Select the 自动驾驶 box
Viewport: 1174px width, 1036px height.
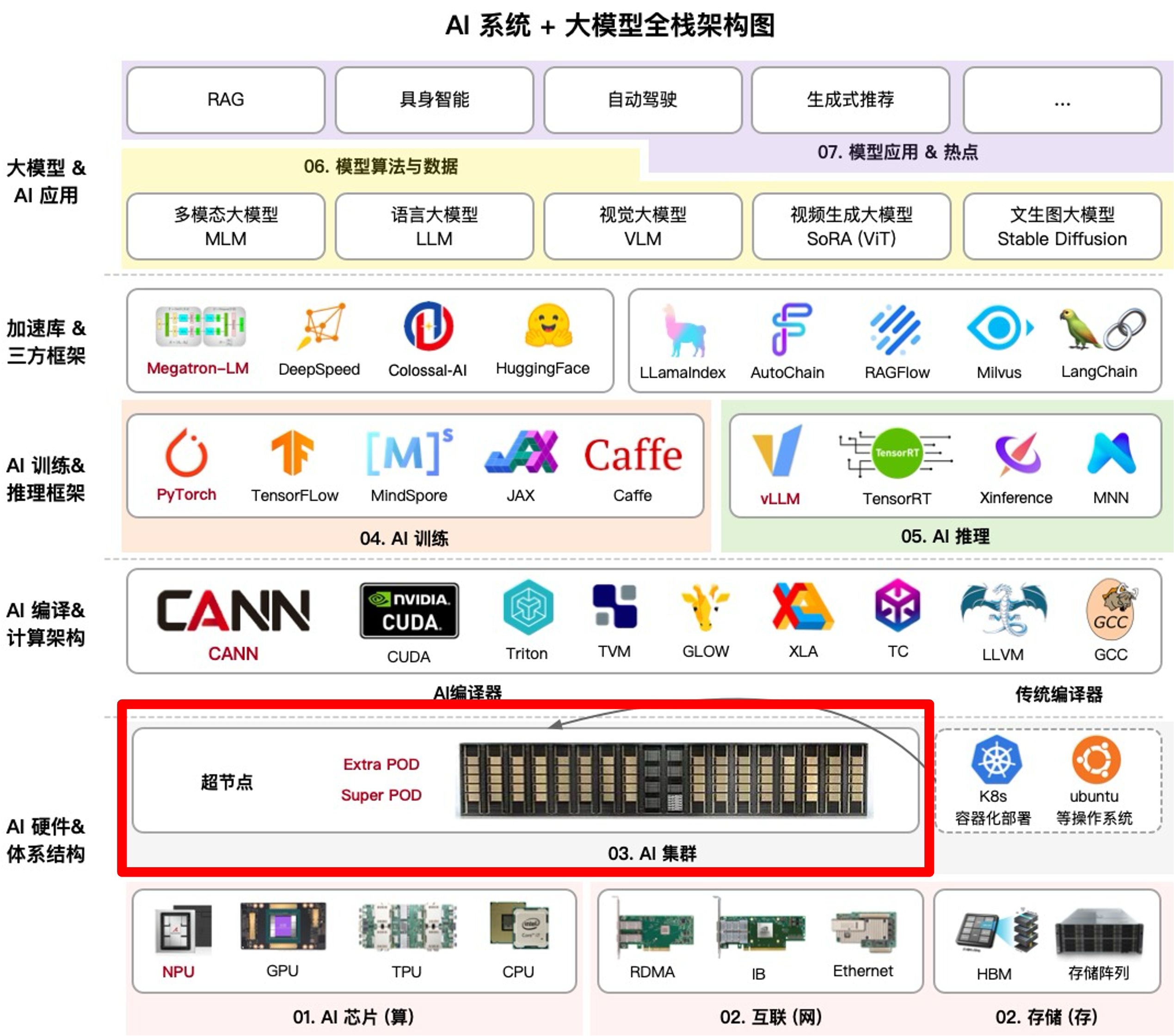pyautogui.click(x=642, y=100)
